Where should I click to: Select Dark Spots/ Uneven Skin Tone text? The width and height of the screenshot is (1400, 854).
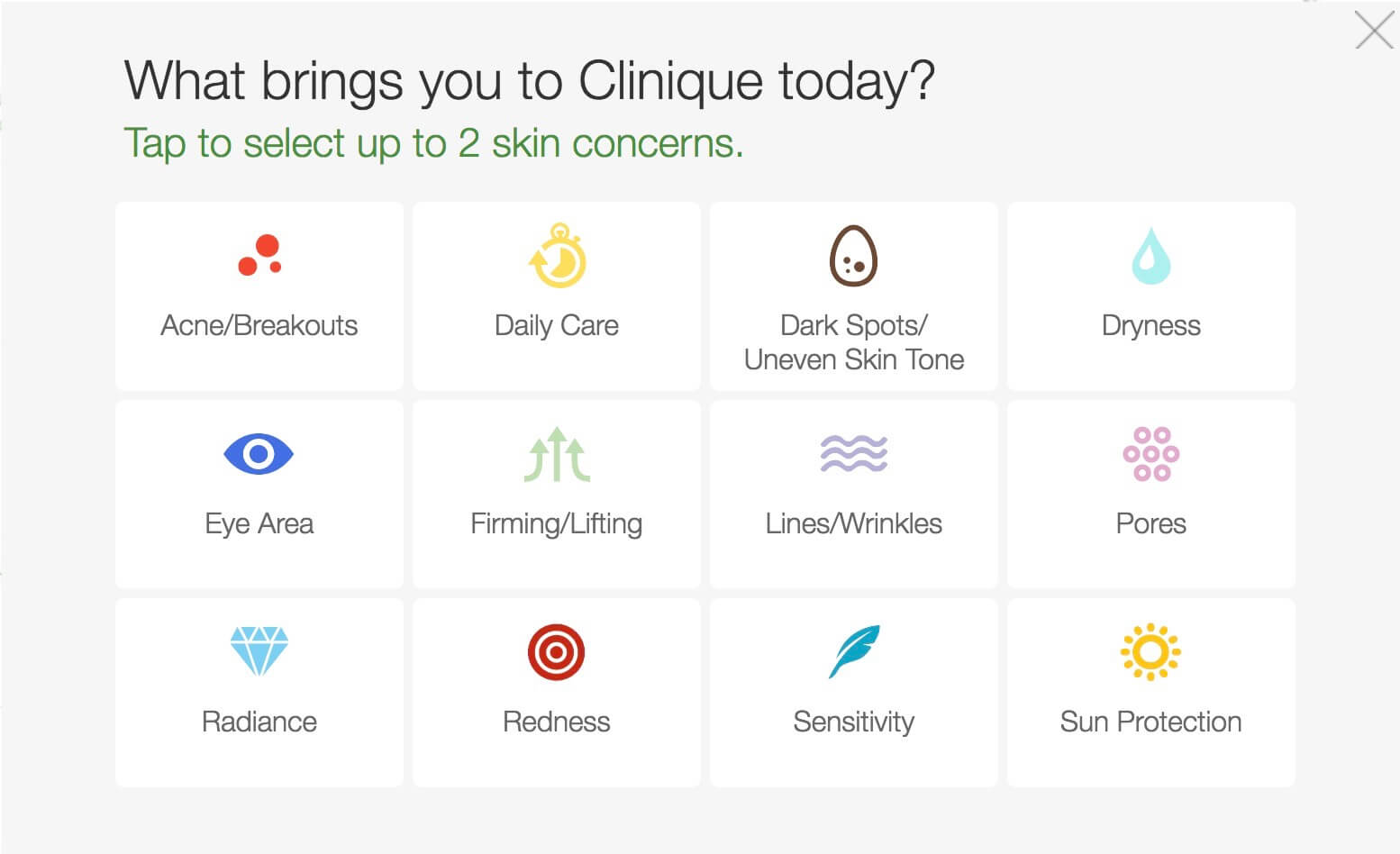click(854, 342)
